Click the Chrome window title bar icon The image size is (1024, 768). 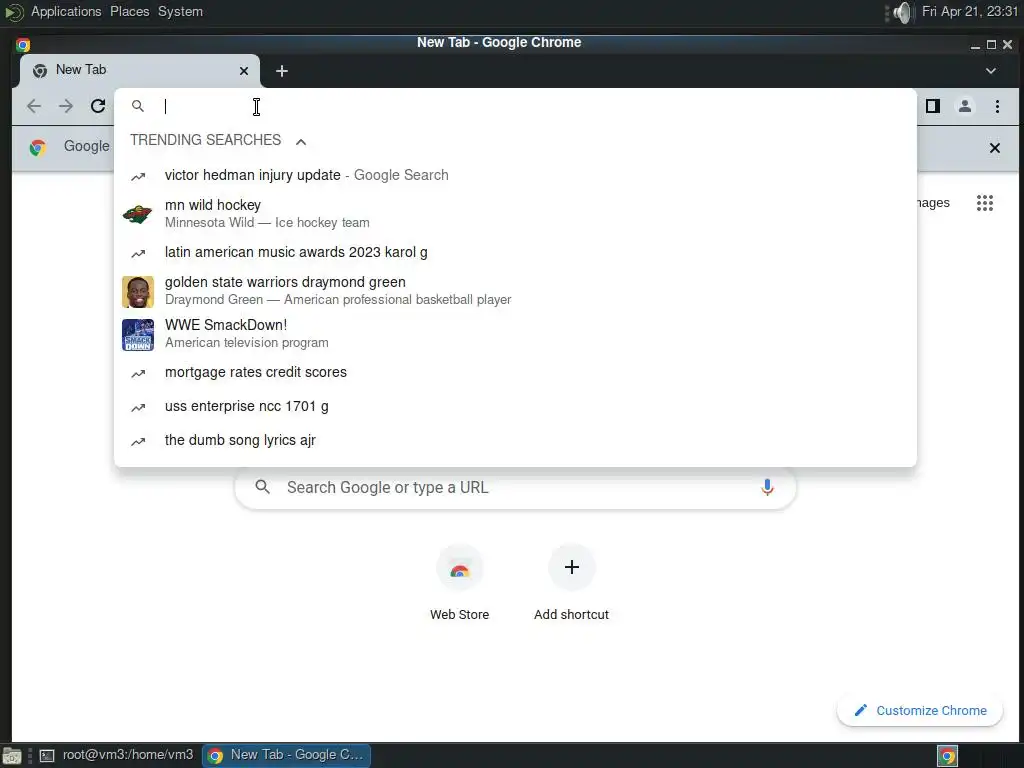tap(23, 44)
